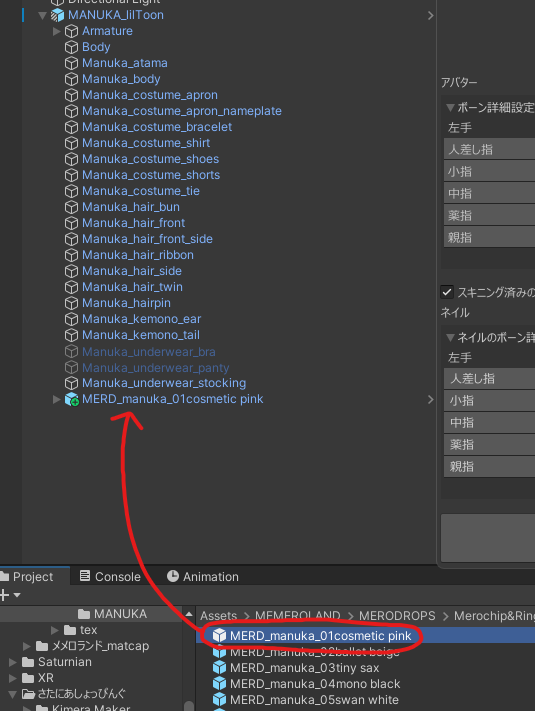Image resolution: width=535 pixels, height=711 pixels.
Task: Expand the tex folder
Action: tap(55, 630)
